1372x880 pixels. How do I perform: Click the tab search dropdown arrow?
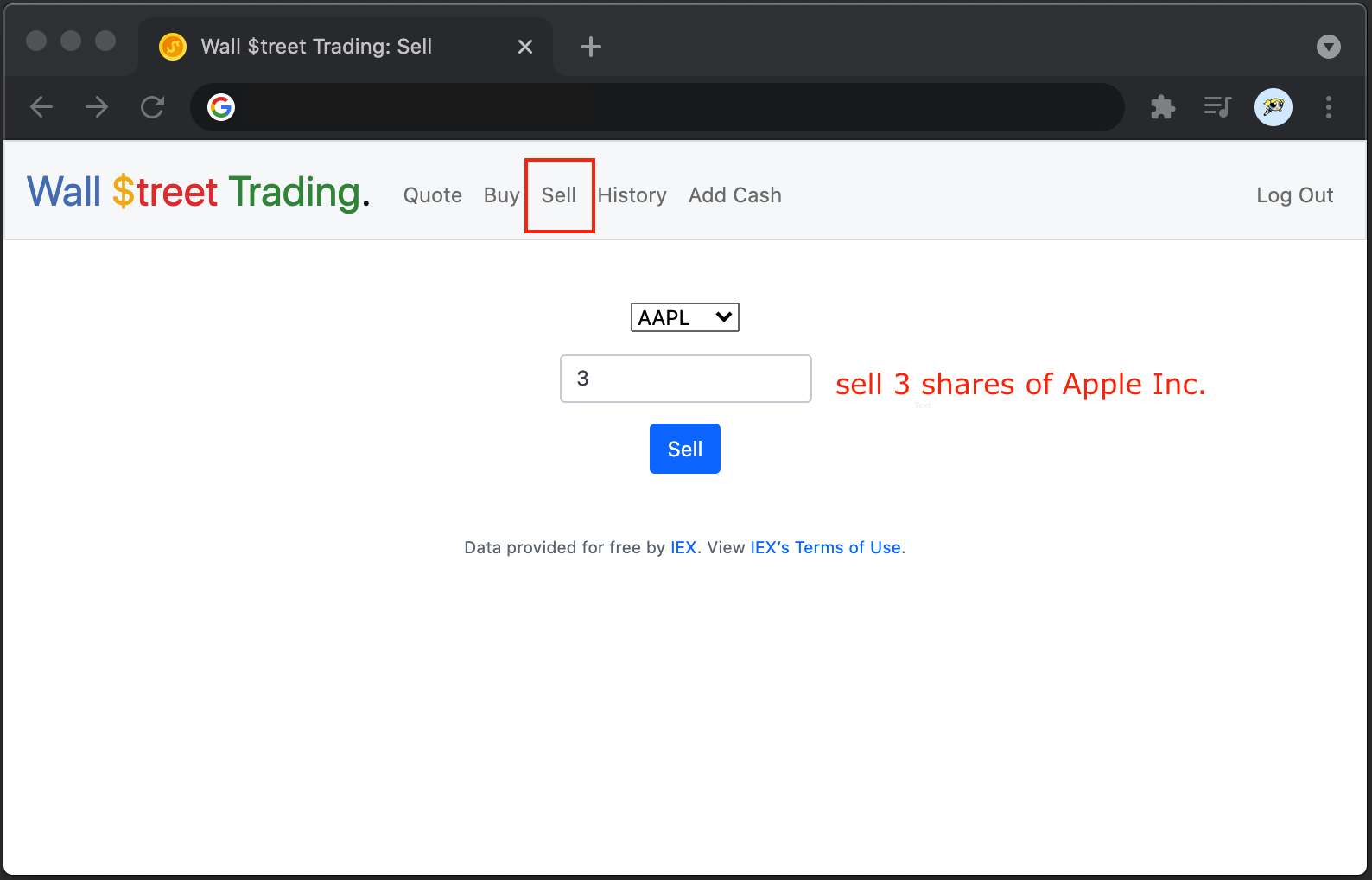click(1329, 47)
